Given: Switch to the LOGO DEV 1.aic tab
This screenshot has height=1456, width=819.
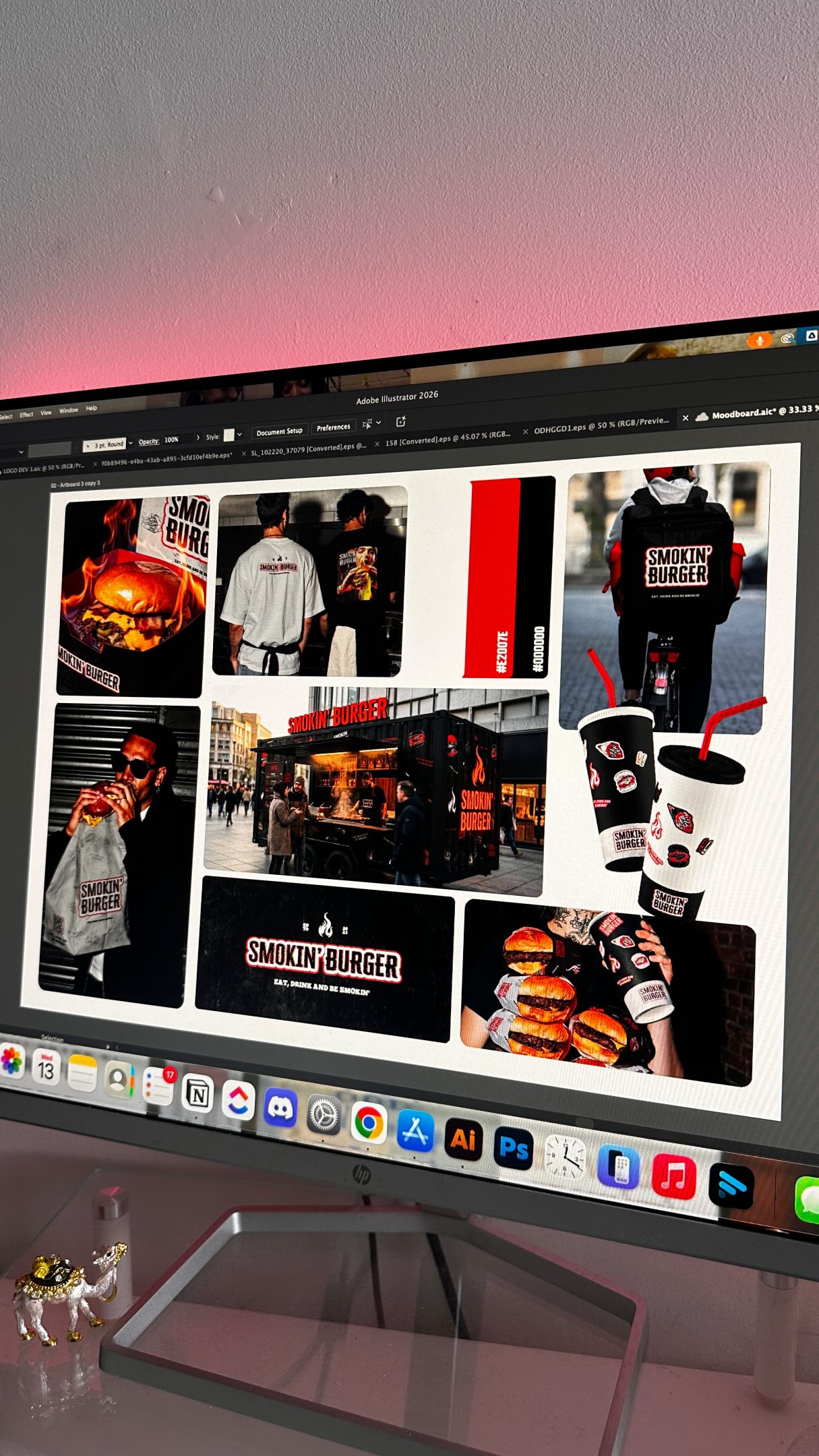Looking at the screenshot, I should (42, 468).
